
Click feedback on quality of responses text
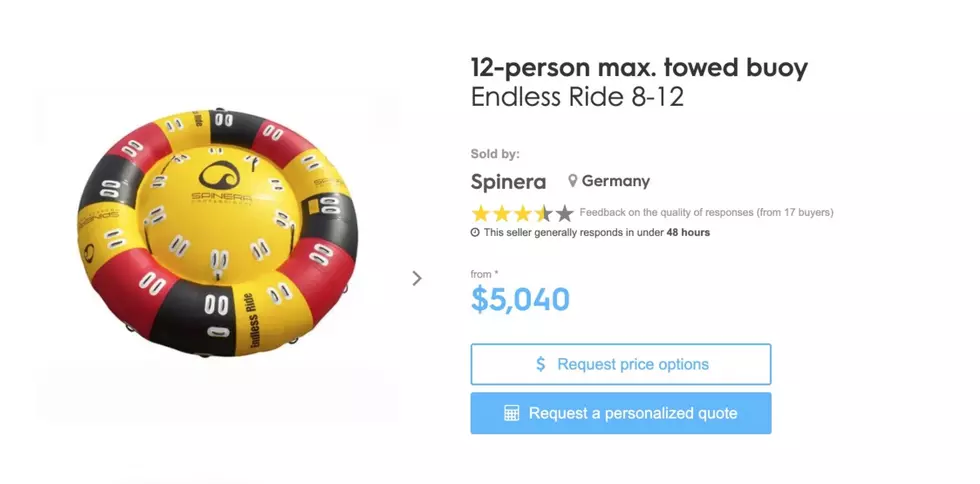pyautogui.click(x=706, y=213)
